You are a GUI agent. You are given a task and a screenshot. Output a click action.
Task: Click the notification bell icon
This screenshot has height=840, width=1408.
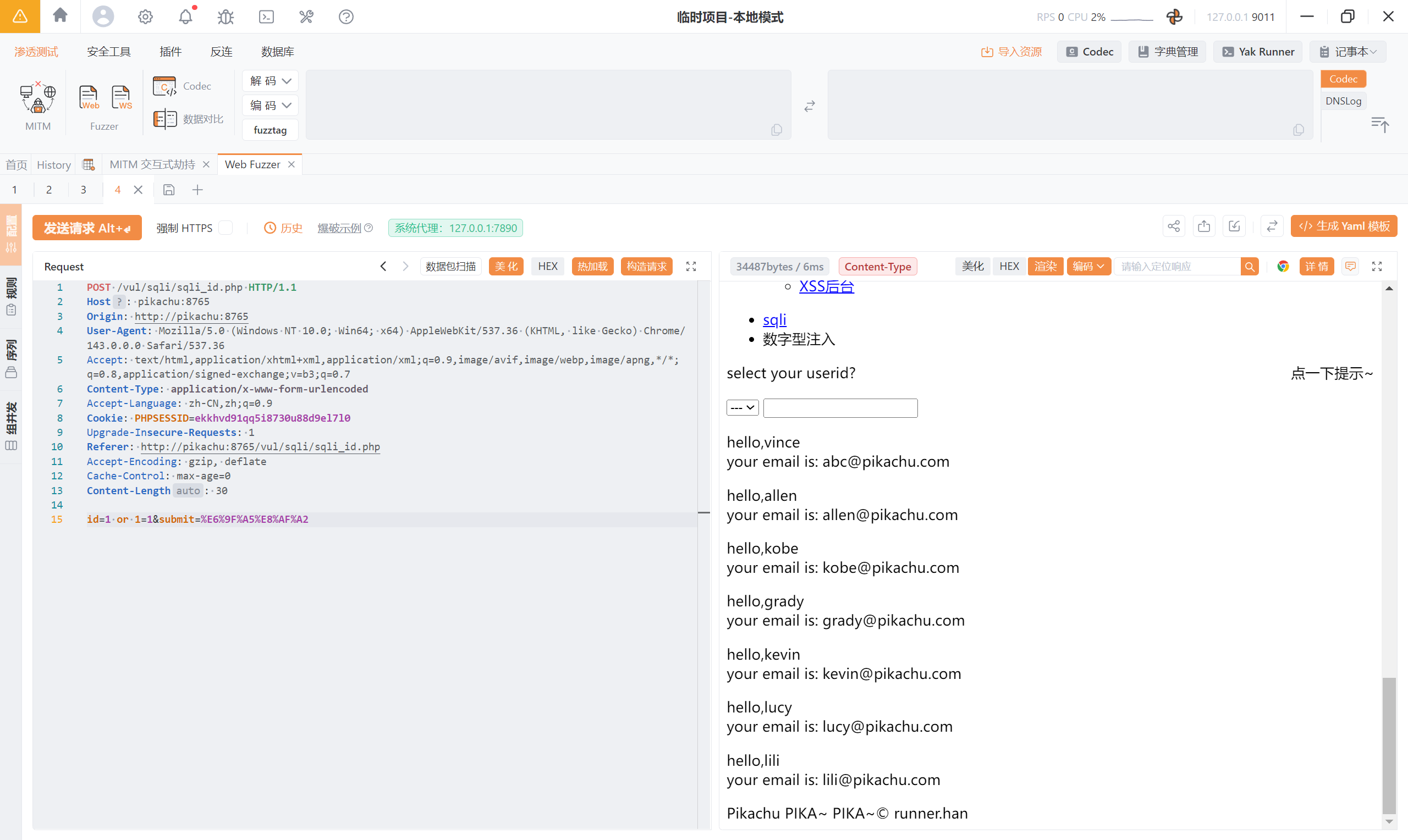tap(186, 17)
